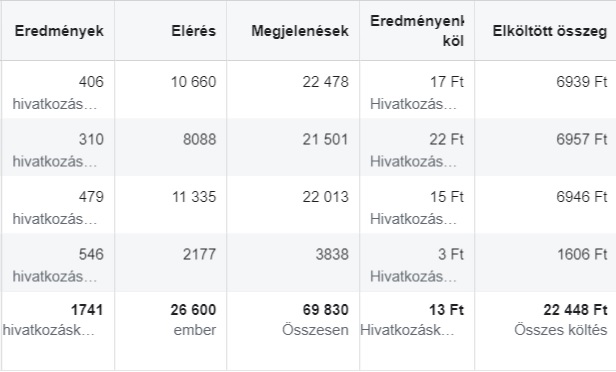616x372 pixels.
Task: Sort by the Eredmények column header
Action: tap(59, 31)
